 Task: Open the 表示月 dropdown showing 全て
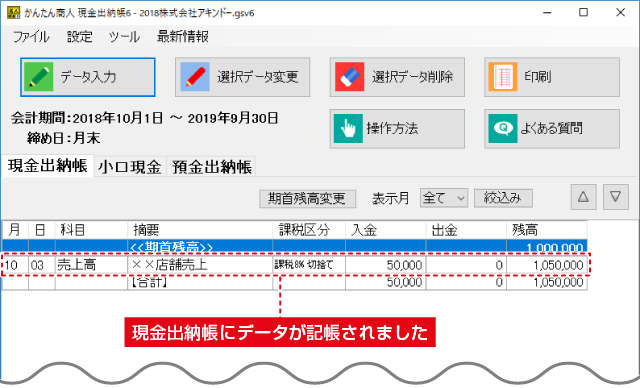(444, 198)
